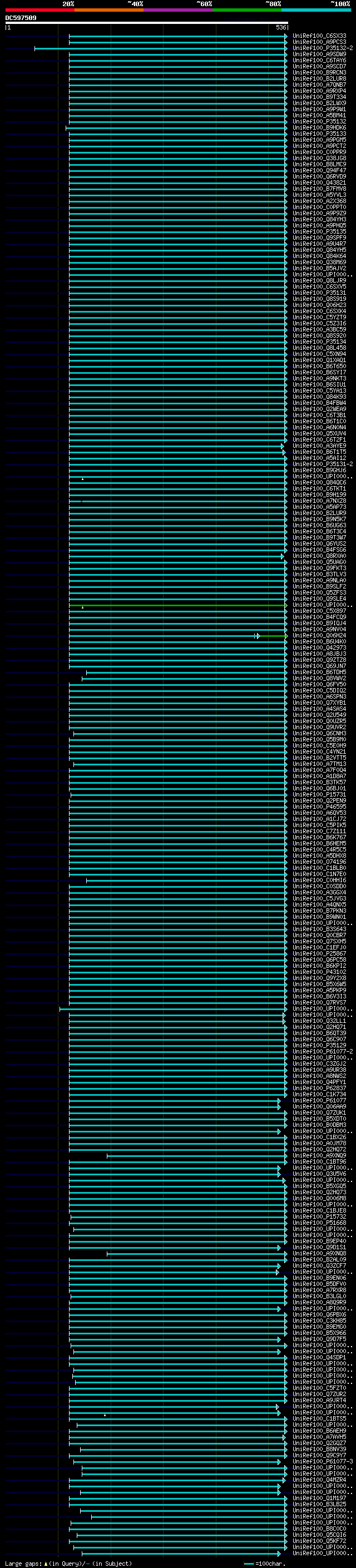Viewport: 356px width, 1568px height.
Task: Click alignment bar for UniRef100_P35132-2
Action: tap(161, 48)
